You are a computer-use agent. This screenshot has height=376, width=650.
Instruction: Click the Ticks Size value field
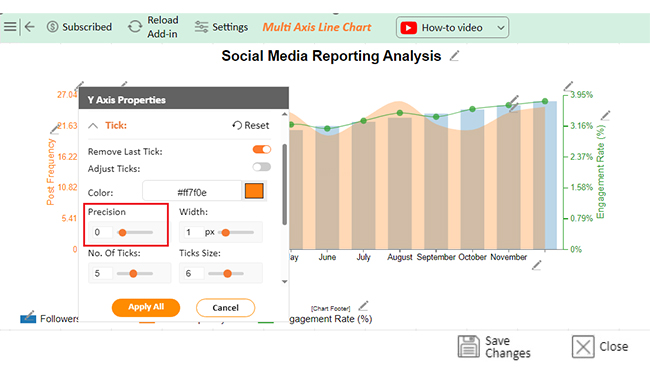click(193, 274)
